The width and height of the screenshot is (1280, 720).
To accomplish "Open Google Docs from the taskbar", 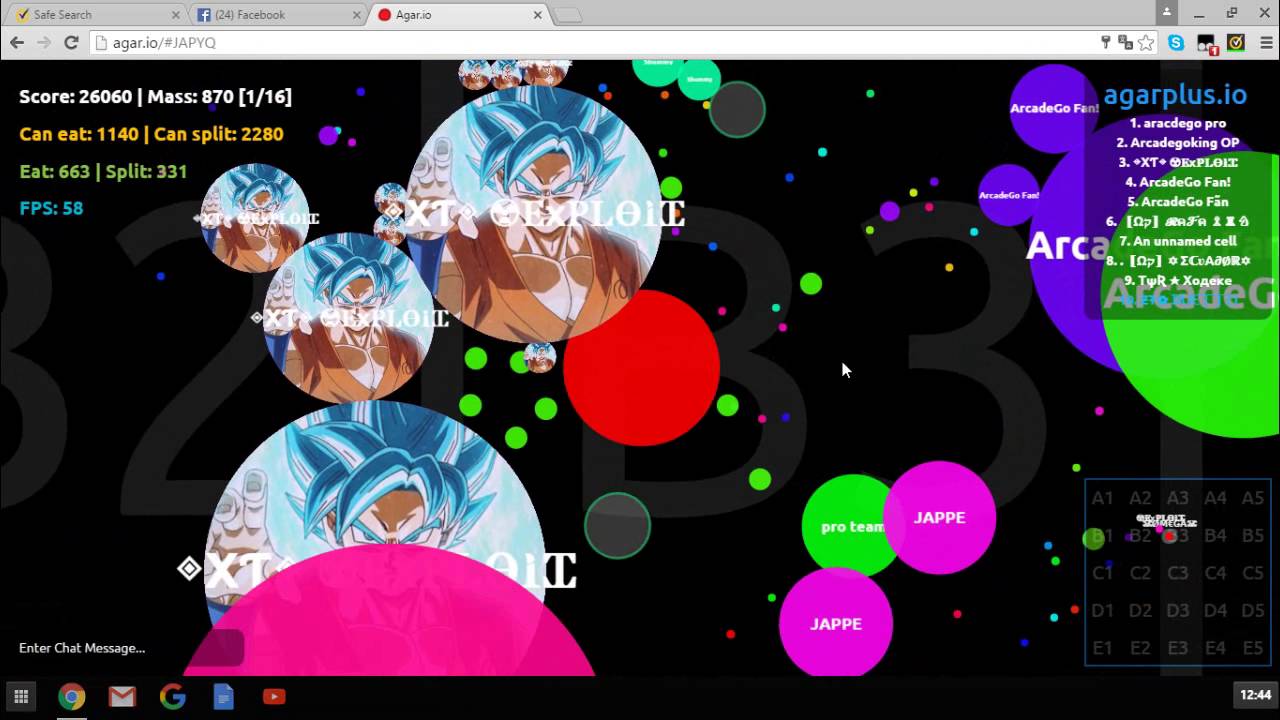I will pyautogui.click(x=224, y=696).
